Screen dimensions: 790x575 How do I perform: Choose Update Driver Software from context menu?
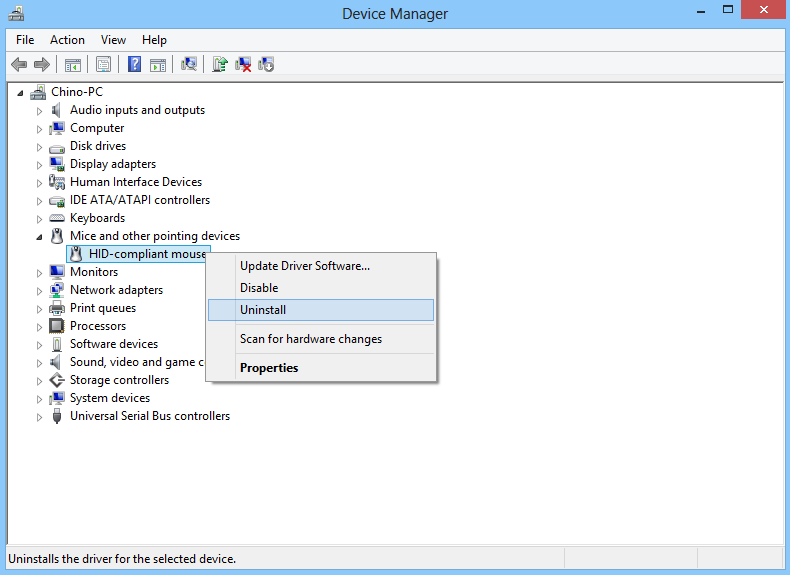point(321,266)
